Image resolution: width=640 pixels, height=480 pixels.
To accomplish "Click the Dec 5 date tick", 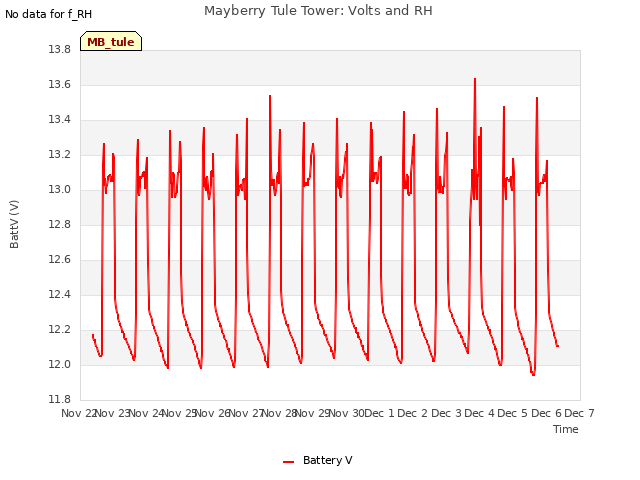I will 513,413.
